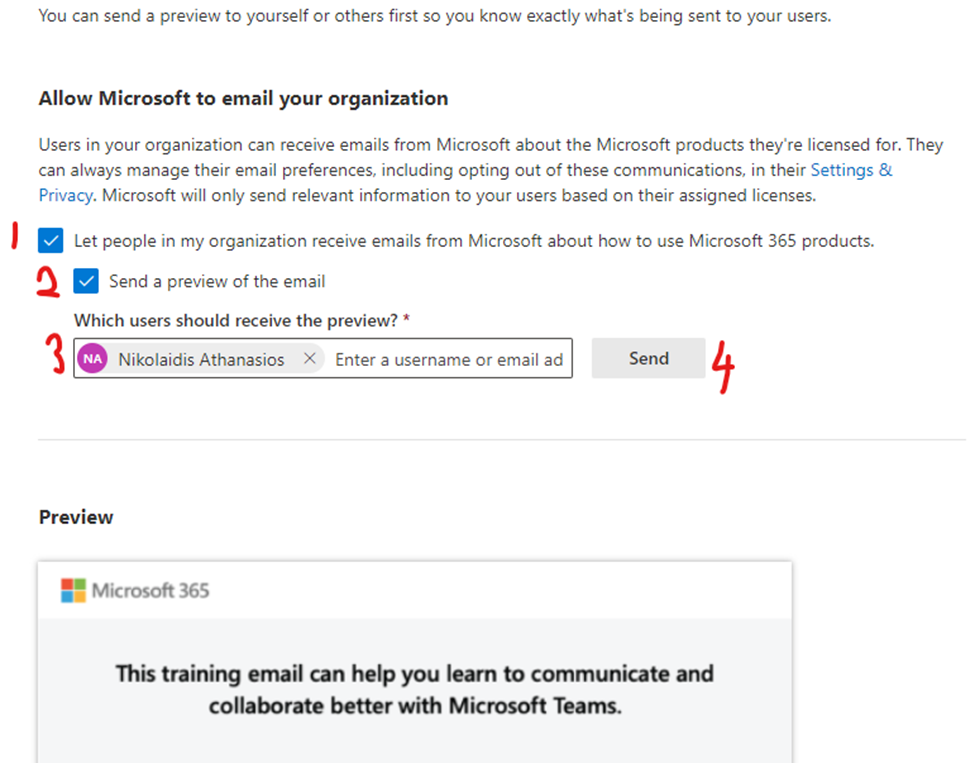The height and width of the screenshot is (763, 975).
Task: Click the Microsoft 365 text in the preview header
Action: tap(151, 590)
